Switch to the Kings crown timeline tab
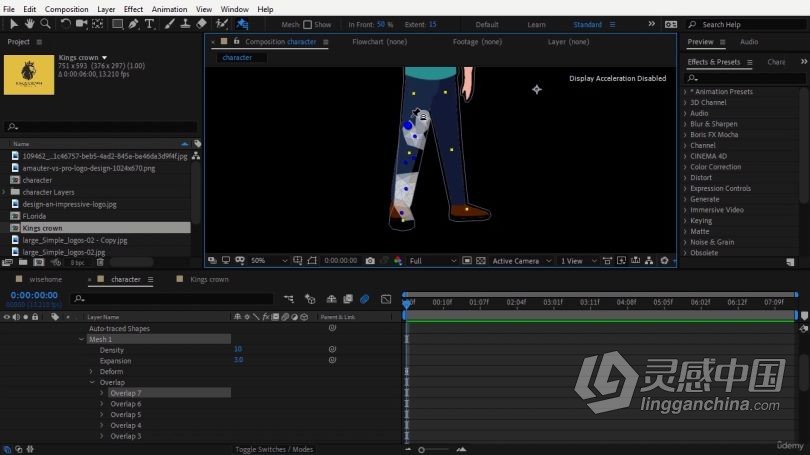 click(x=209, y=279)
